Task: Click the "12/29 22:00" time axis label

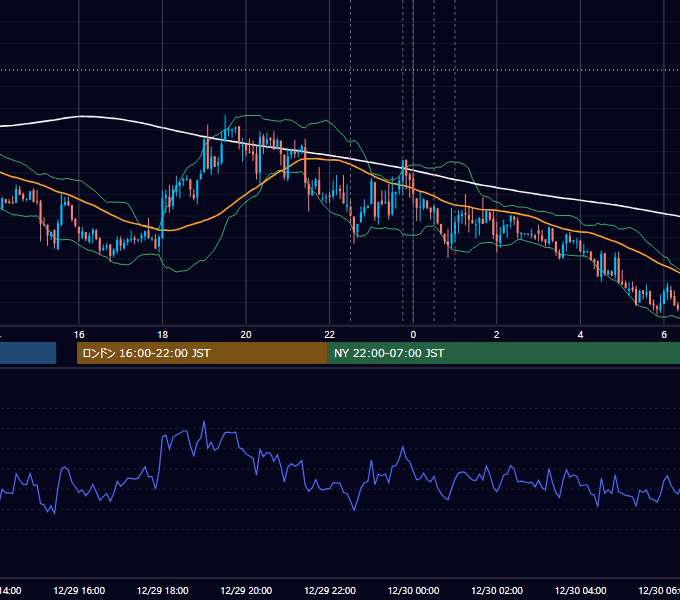Action: click(330, 590)
